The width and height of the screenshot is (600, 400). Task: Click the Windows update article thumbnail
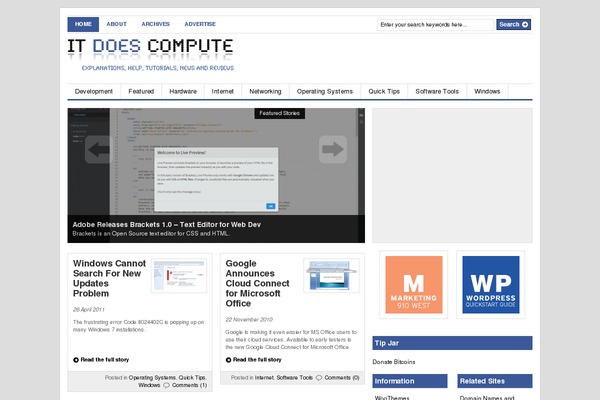pyautogui.click(x=179, y=276)
